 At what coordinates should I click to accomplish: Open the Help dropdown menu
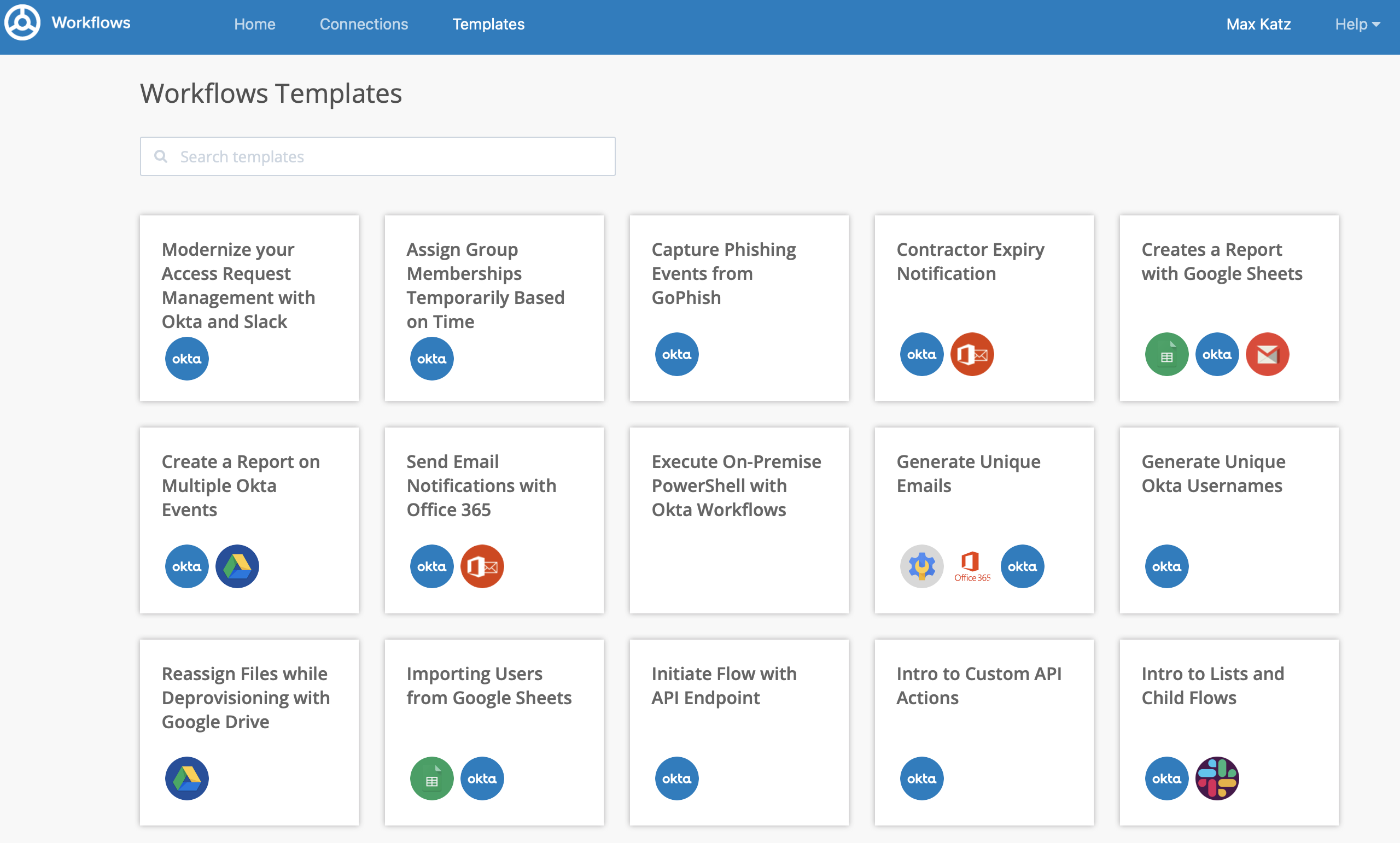click(x=1357, y=24)
